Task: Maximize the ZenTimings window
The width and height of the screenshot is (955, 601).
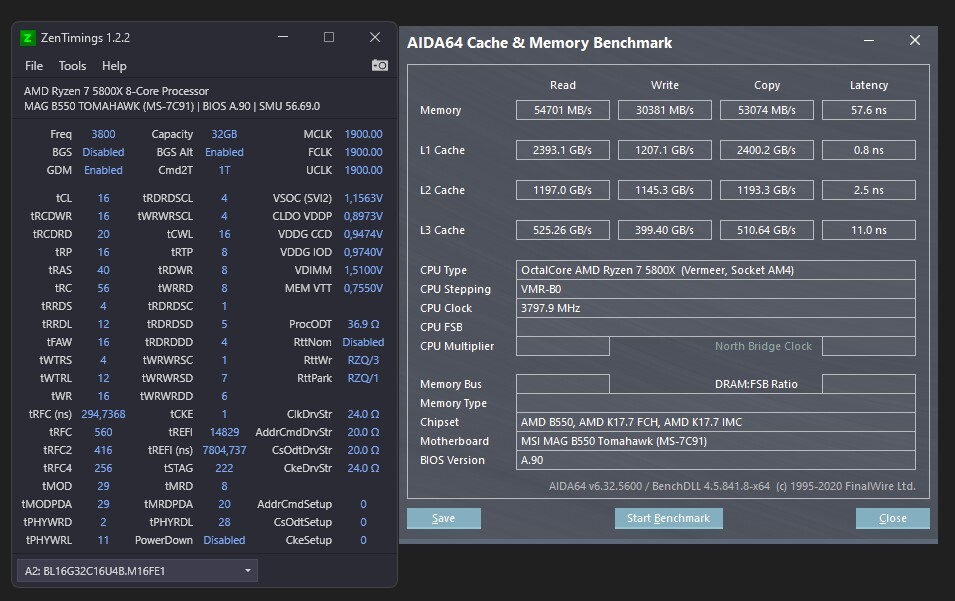Action: (x=329, y=38)
